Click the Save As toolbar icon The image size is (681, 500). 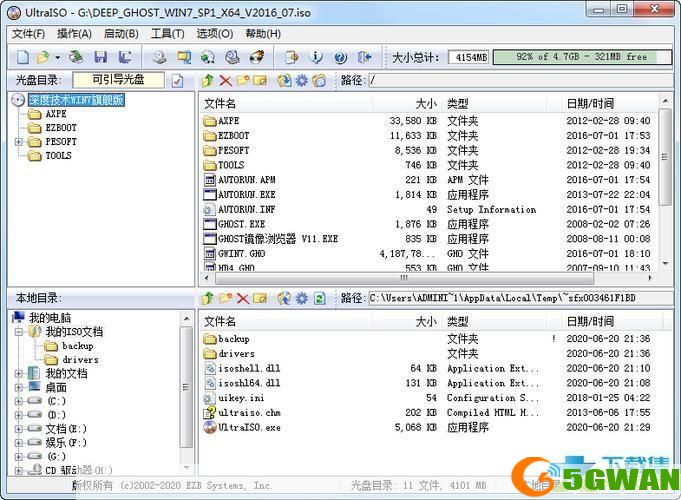click(125, 57)
